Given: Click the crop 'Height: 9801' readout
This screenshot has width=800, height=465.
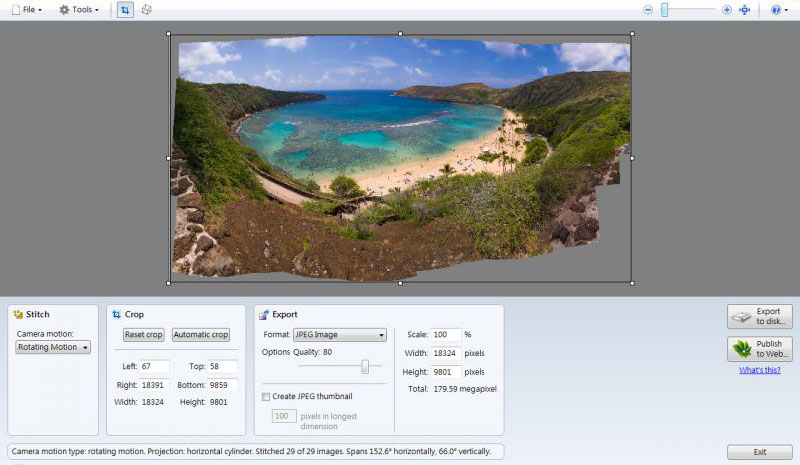Looking at the screenshot, I should point(204,402).
